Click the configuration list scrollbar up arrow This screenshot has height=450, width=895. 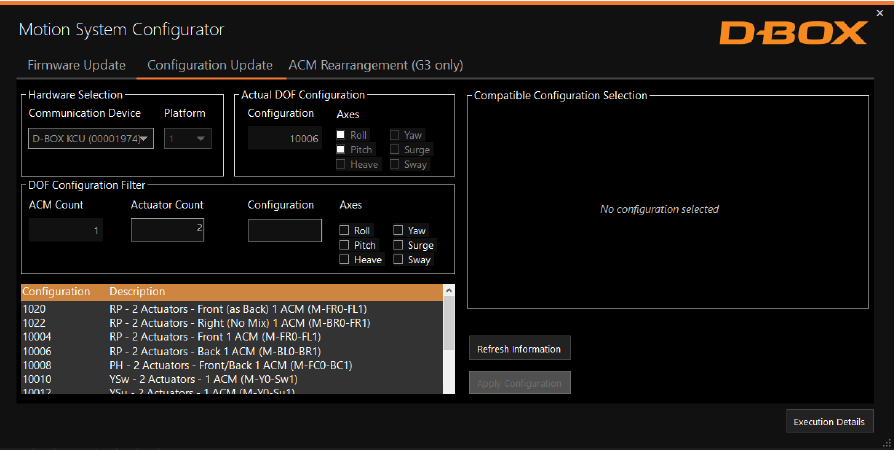(x=449, y=292)
